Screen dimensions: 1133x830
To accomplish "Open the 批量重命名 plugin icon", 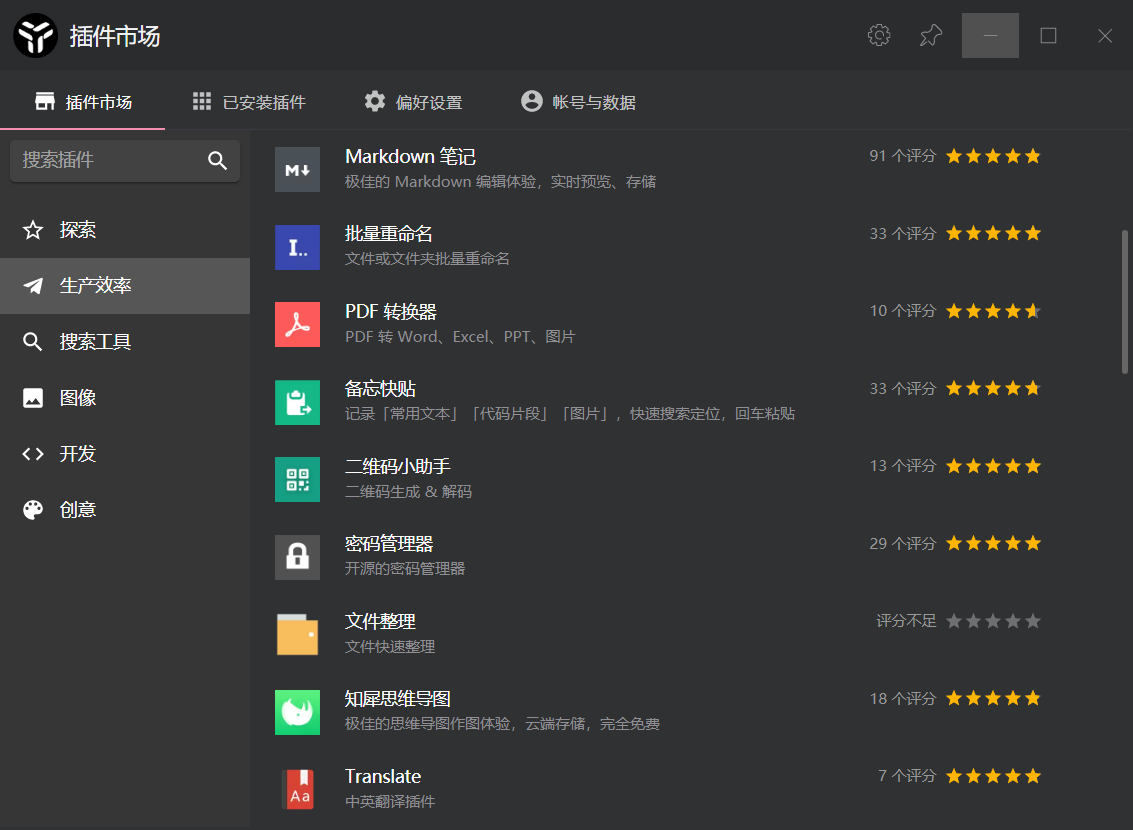I will (x=297, y=247).
